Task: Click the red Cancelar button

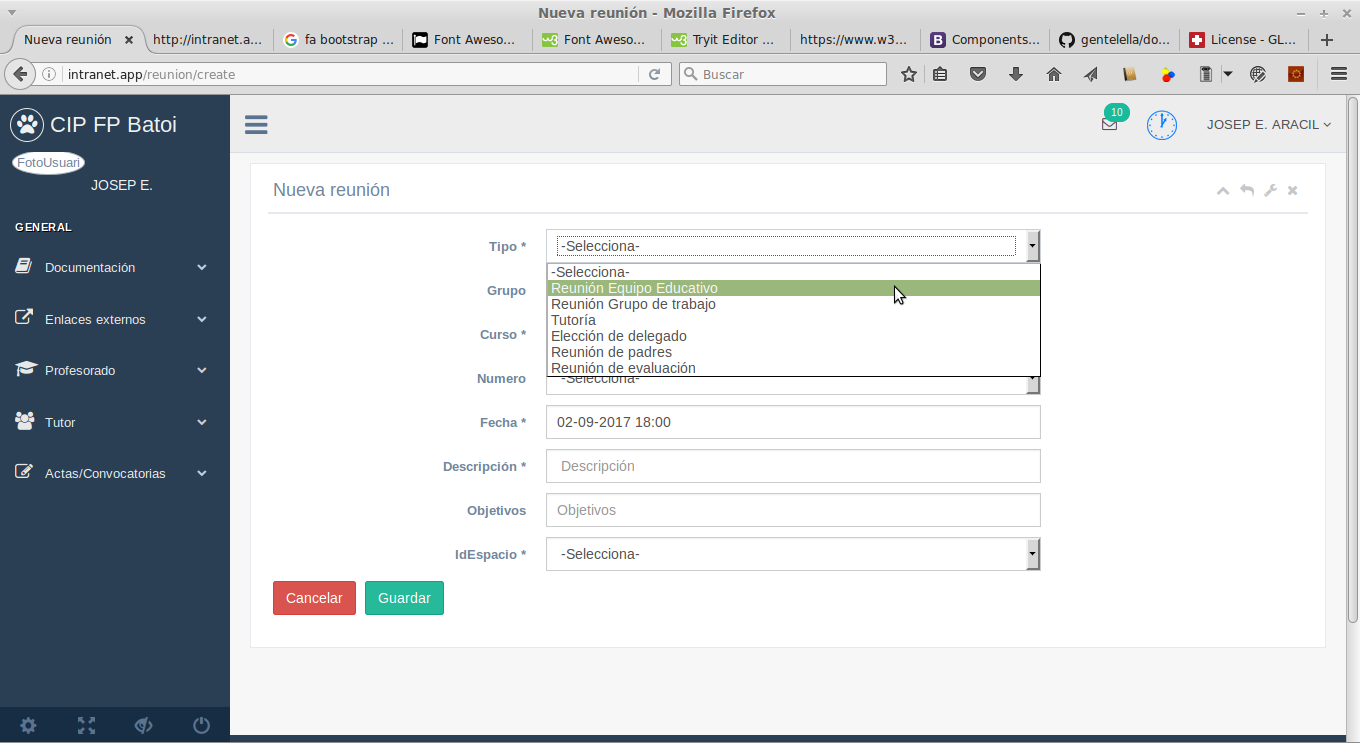Action: (314, 598)
